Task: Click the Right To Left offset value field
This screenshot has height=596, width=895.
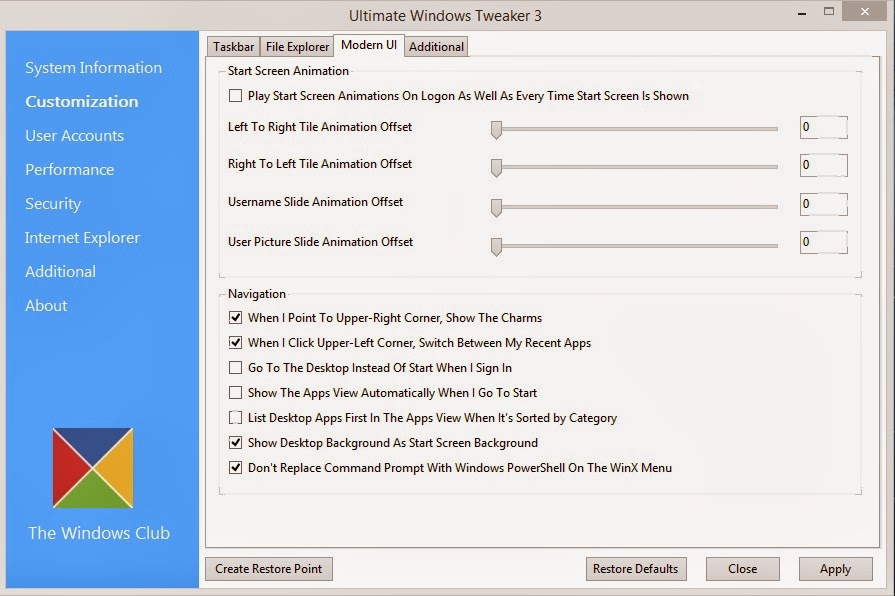Action: coord(824,166)
